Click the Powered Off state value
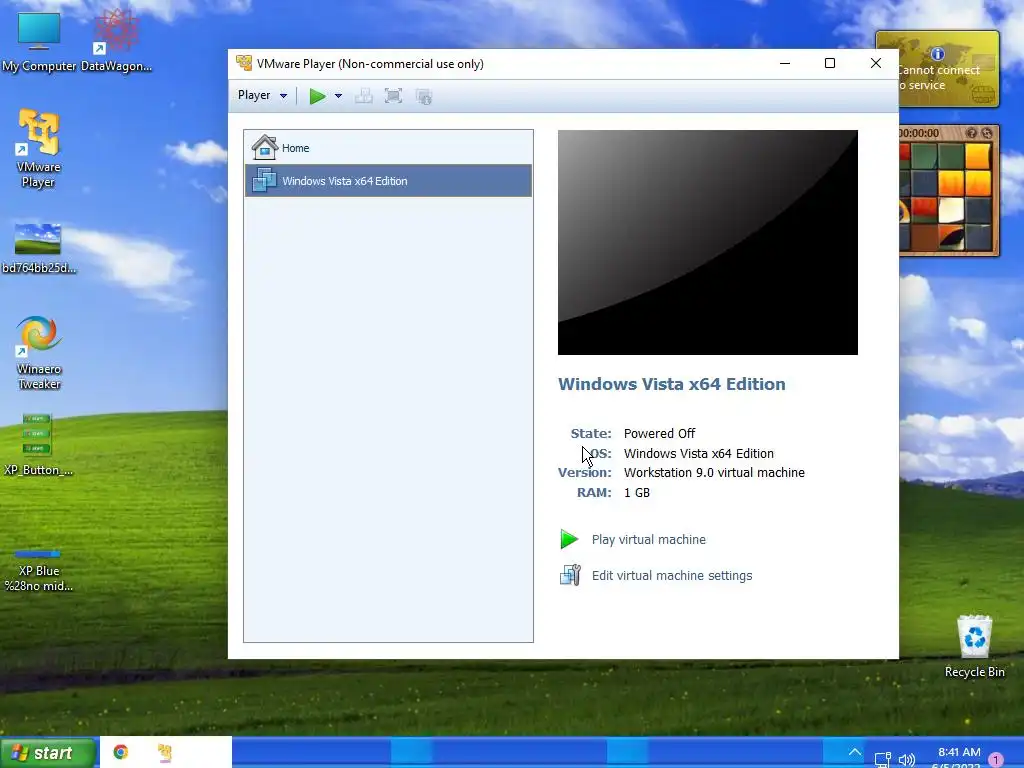This screenshot has width=1024, height=768. 660,434
